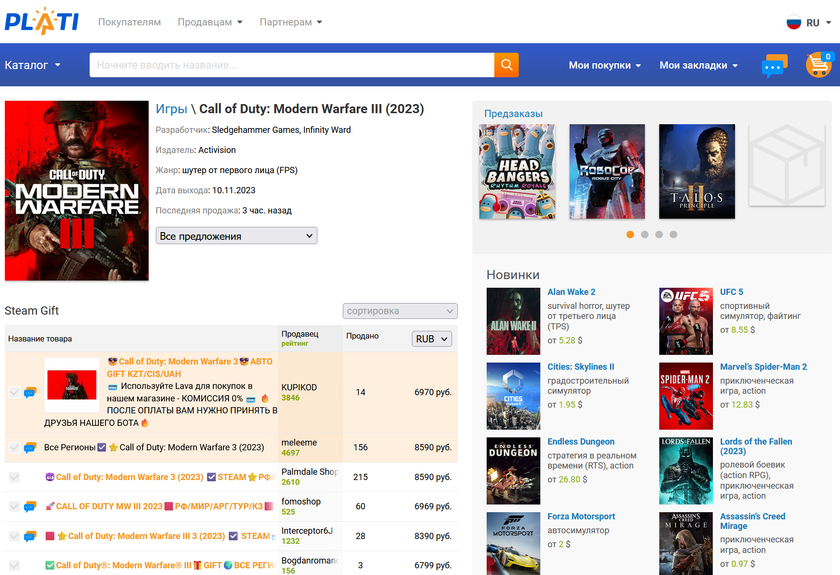Expand the Продавцам menu
Viewport: 840px width, 575px height.
click(210, 22)
